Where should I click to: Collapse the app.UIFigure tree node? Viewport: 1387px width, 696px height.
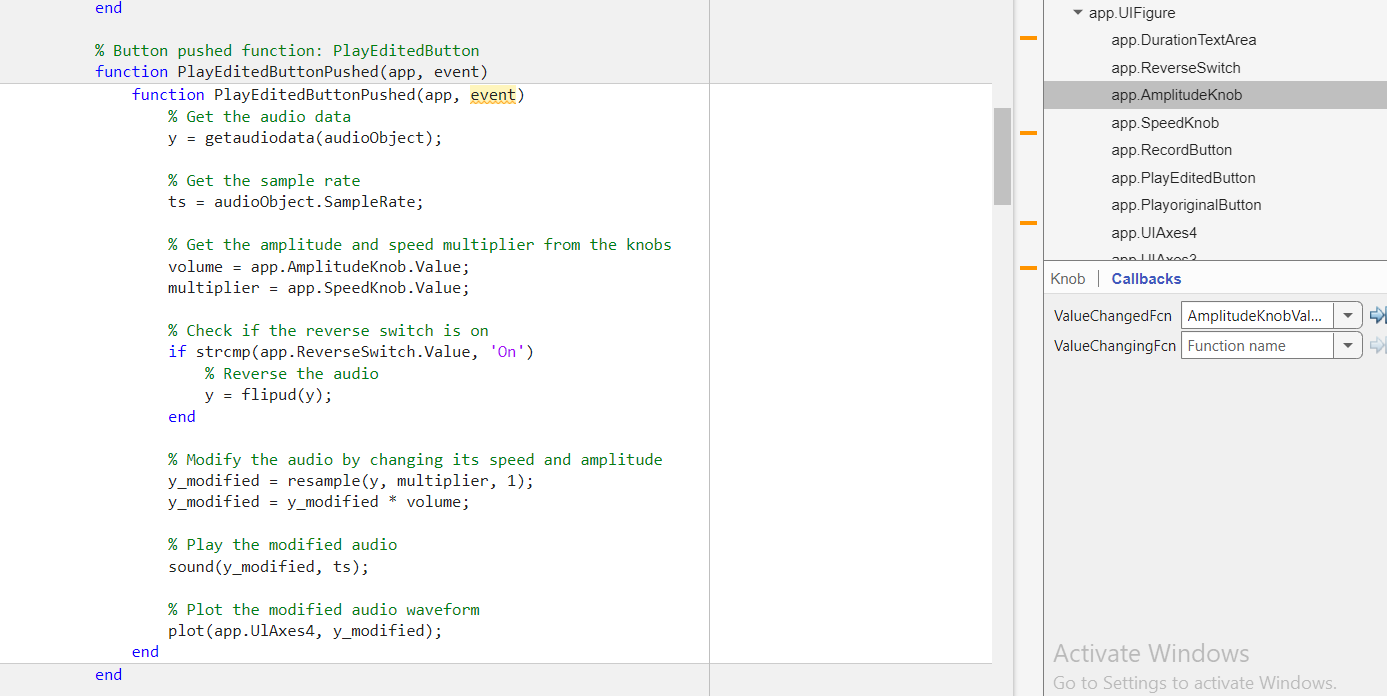pos(1077,12)
